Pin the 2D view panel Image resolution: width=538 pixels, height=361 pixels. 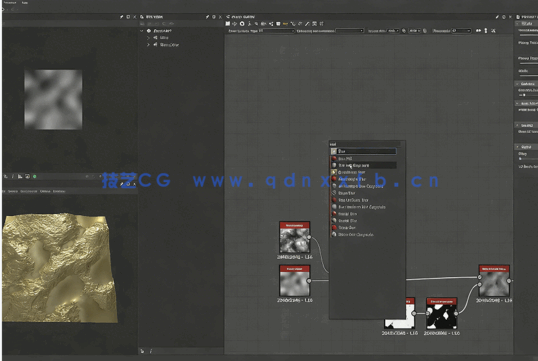click(121, 16)
